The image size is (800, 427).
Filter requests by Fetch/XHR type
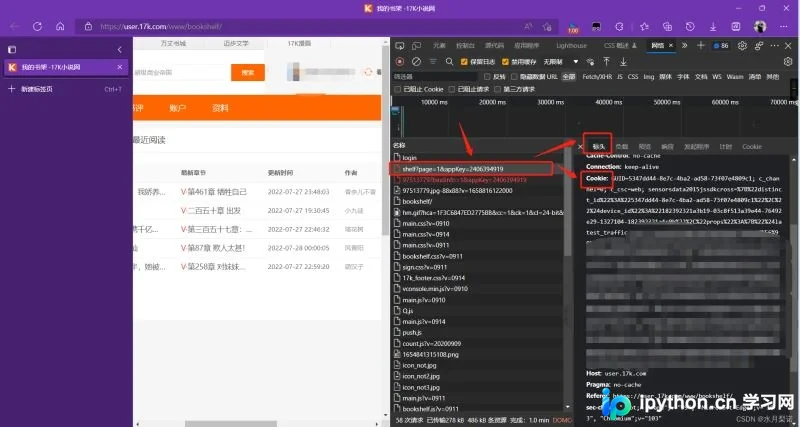tap(597, 77)
